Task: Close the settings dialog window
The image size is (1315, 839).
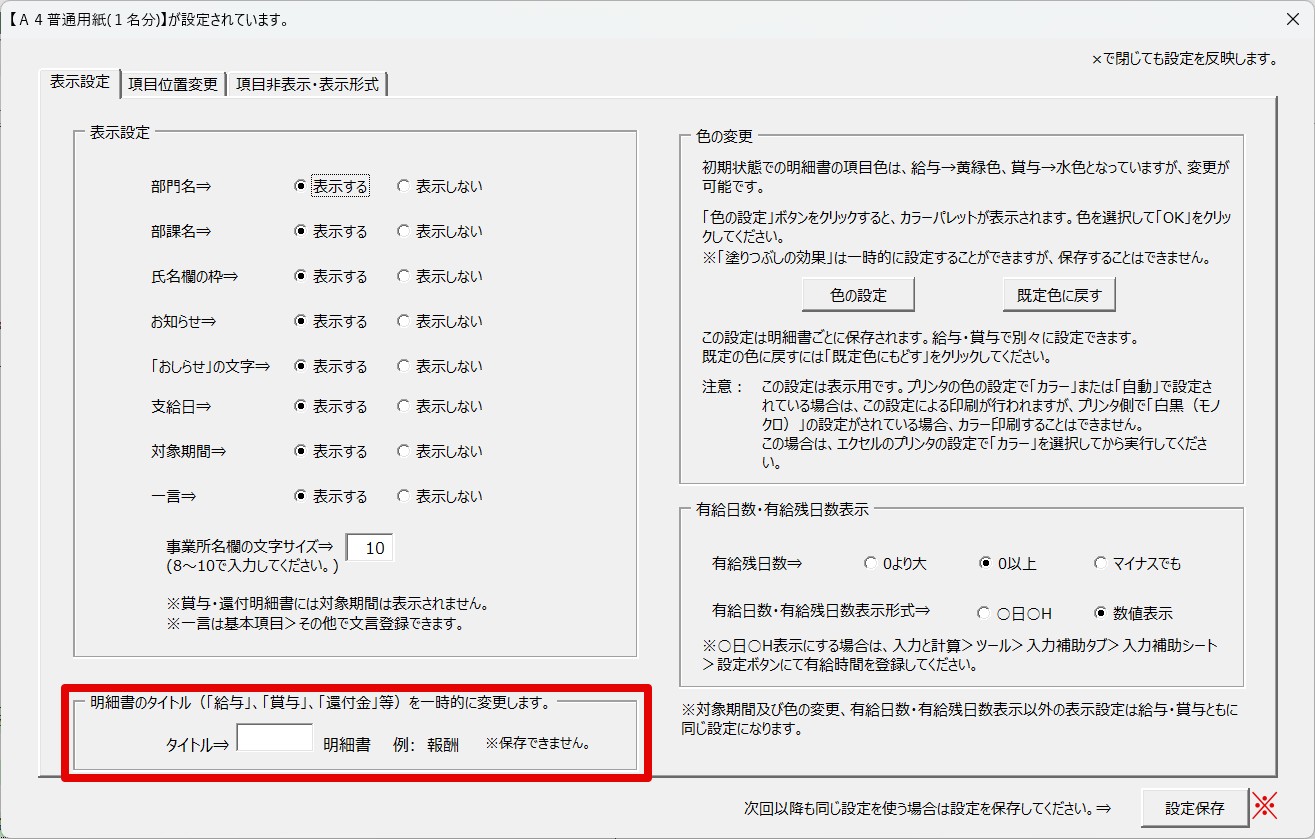Action: 1291,19
